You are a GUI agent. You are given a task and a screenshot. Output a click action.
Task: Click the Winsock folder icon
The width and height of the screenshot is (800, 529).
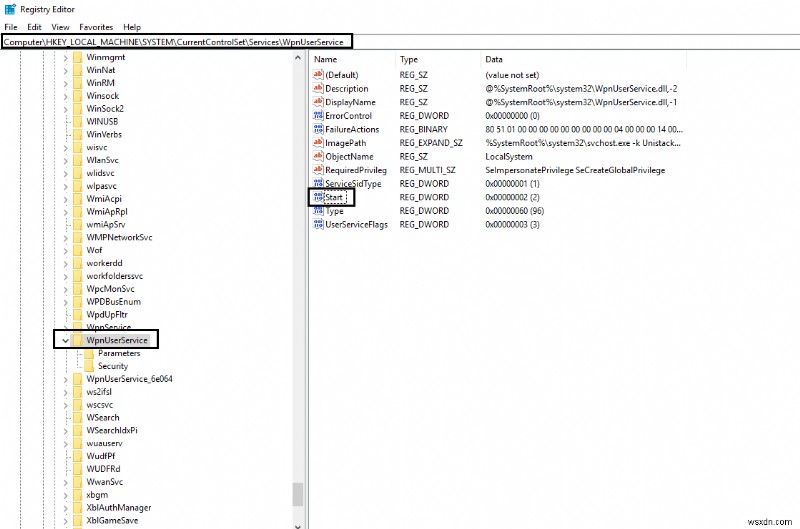point(78,96)
